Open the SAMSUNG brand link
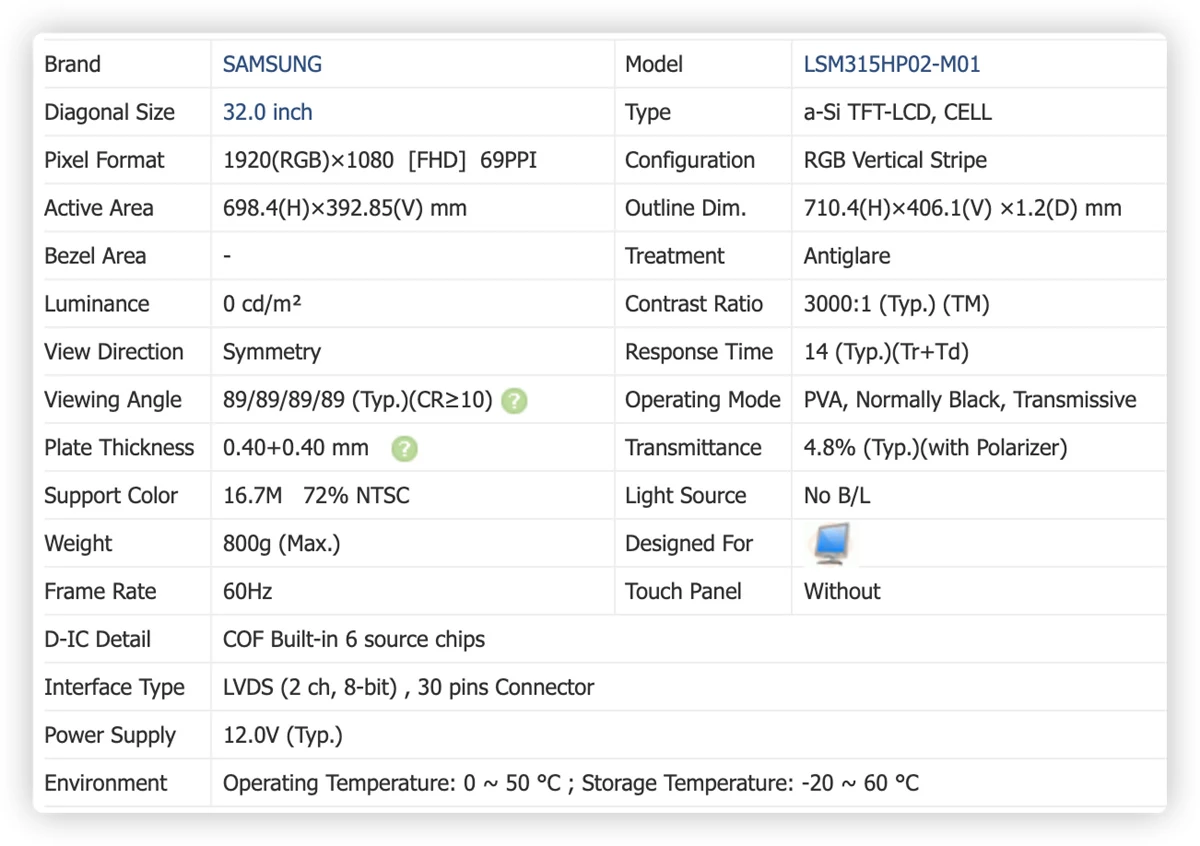This screenshot has height=846, width=1200. pos(272,64)
